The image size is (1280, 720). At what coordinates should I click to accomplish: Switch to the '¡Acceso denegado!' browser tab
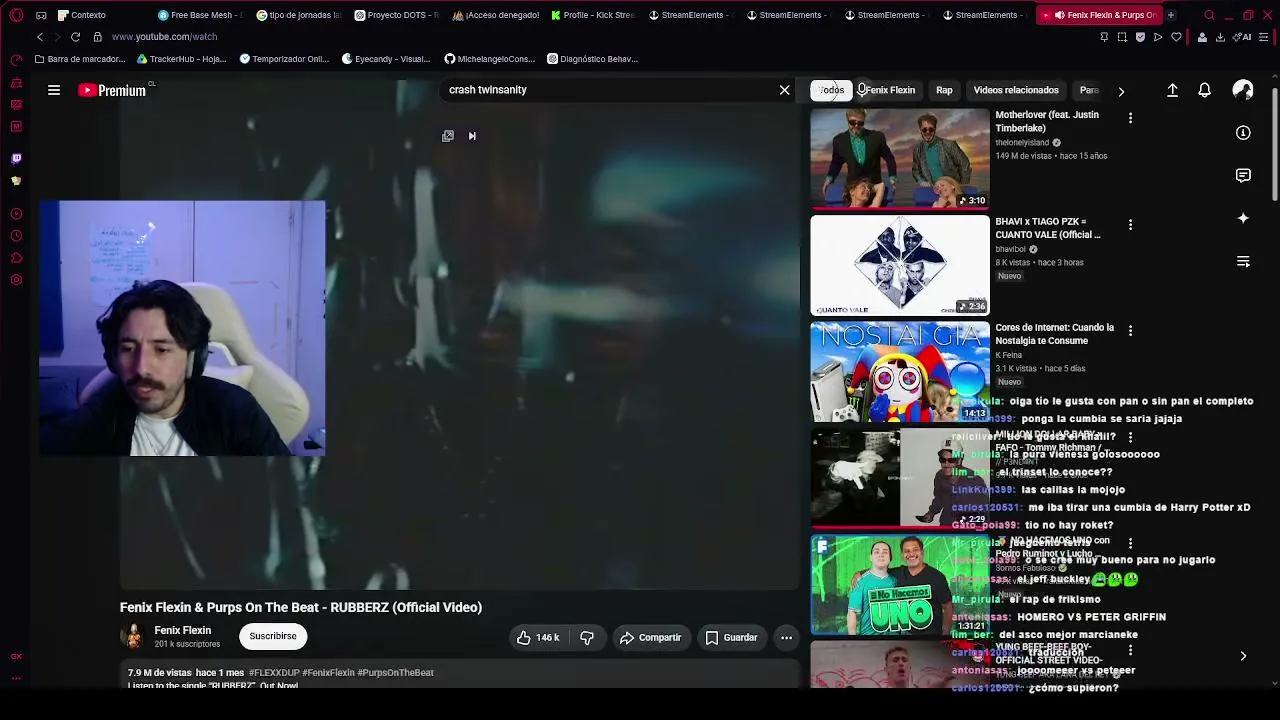click(x=494, y=15)
